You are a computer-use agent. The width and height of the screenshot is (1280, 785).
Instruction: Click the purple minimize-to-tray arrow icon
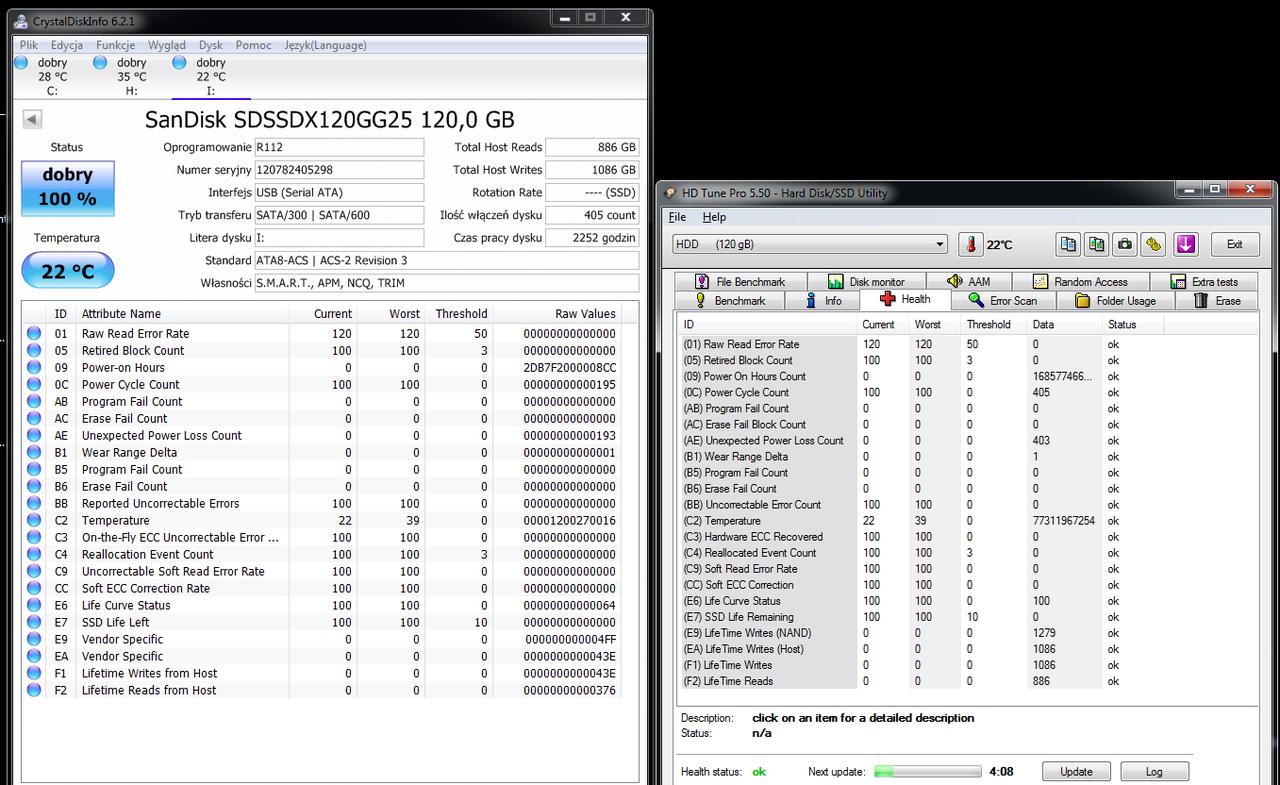tap(1186, 244)
